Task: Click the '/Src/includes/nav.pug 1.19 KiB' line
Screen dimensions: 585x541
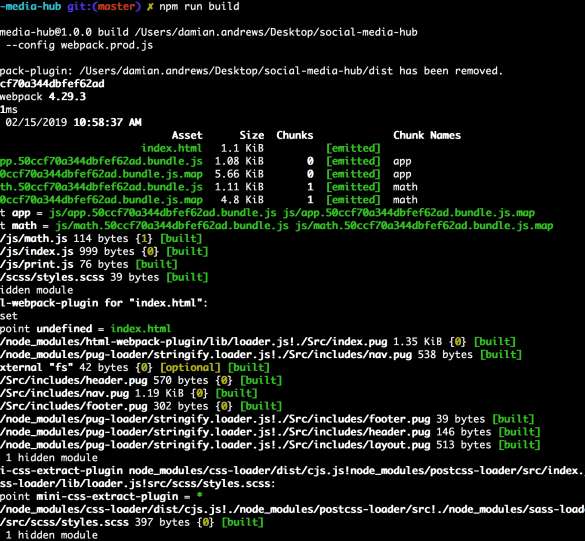Action: [x=128, y=393]
